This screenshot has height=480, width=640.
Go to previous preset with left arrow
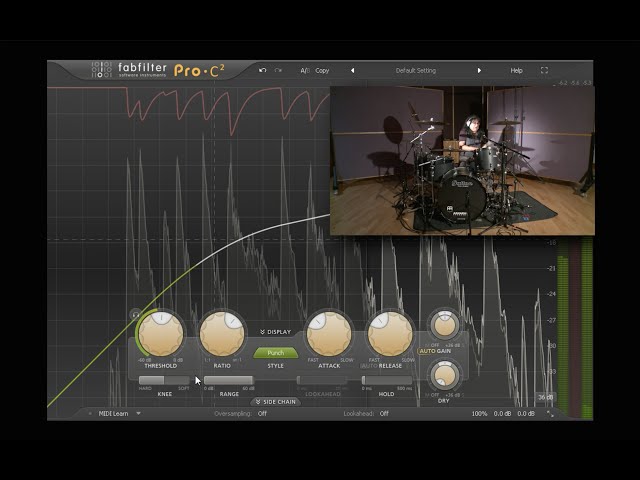(353, 71)
